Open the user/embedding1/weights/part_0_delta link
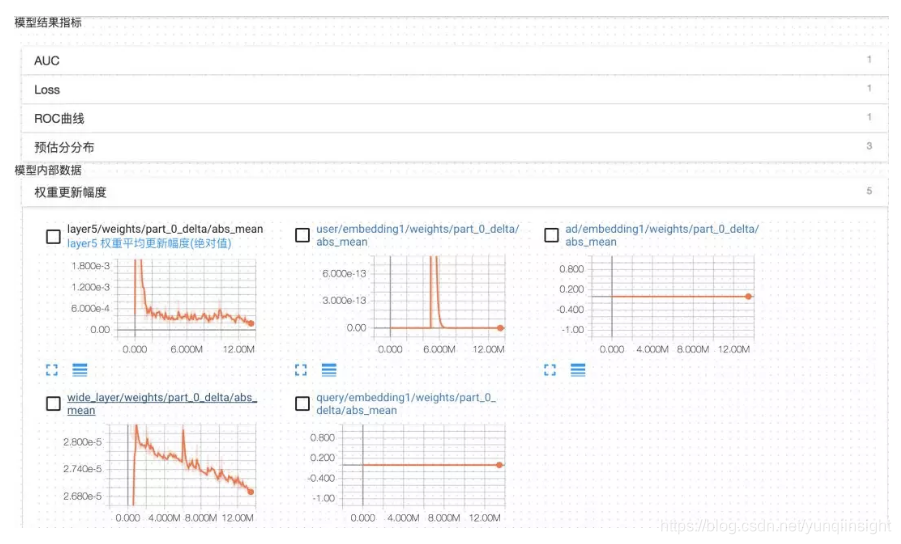Image resolution: width=901 pixels, height=544 pixels. point(418,235)
